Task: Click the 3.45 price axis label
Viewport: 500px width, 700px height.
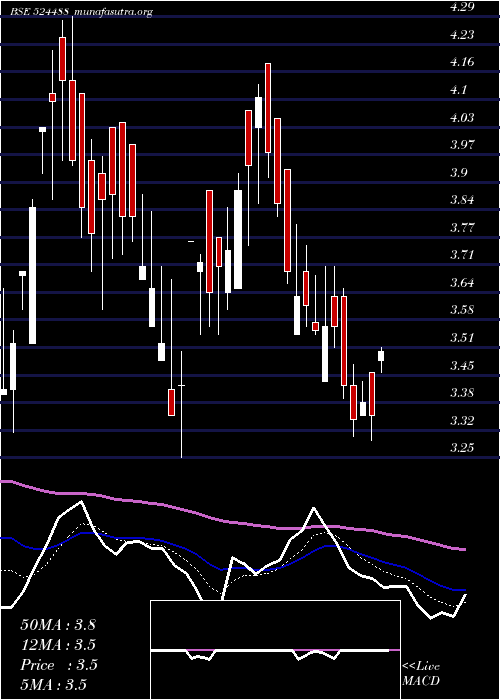Action: [x=463, y=366]
